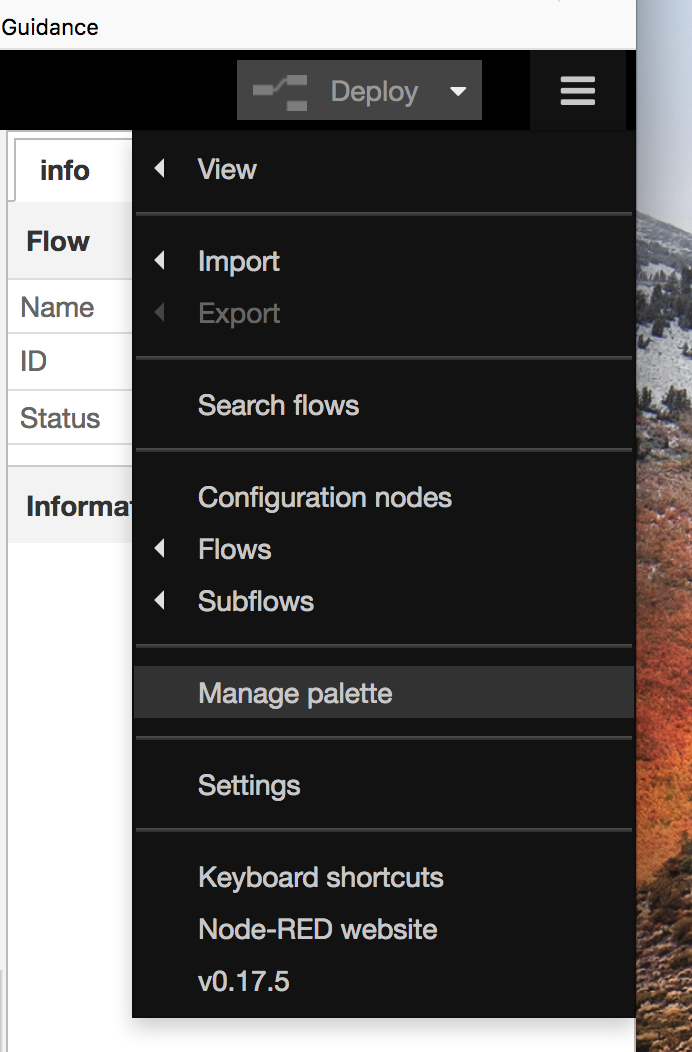Viewport: 692px width, 1052px height.
Task: Choose Configuration nodes in menu
Action: pos(325,497)
